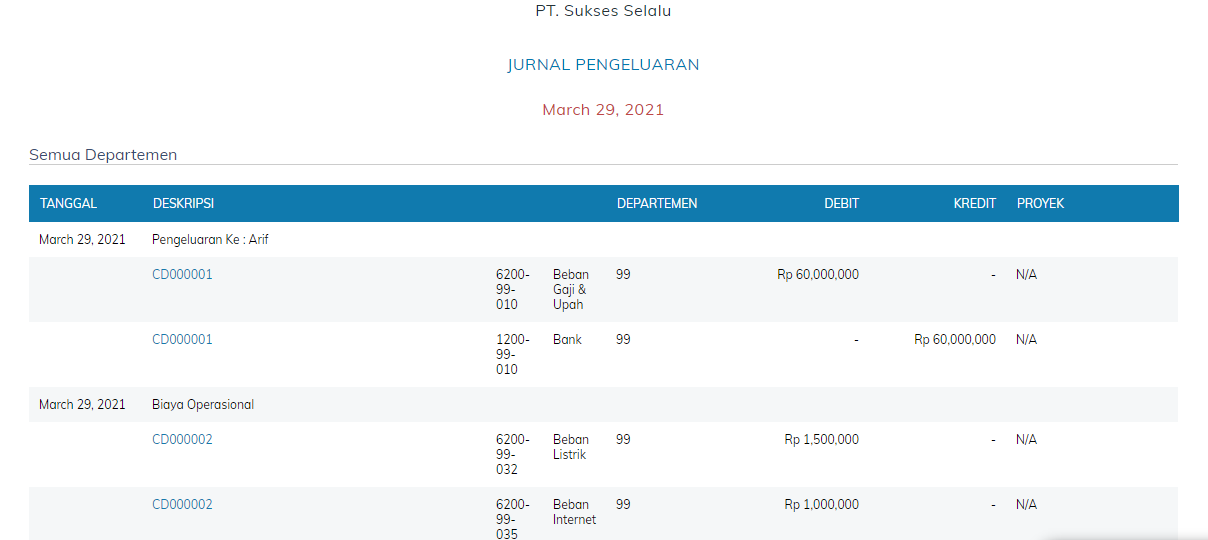Click the date in the Pengeluaran Ke : Arif row
Image resolution: width=1208 pixels, height=540 pixels.
coord(82,240)
